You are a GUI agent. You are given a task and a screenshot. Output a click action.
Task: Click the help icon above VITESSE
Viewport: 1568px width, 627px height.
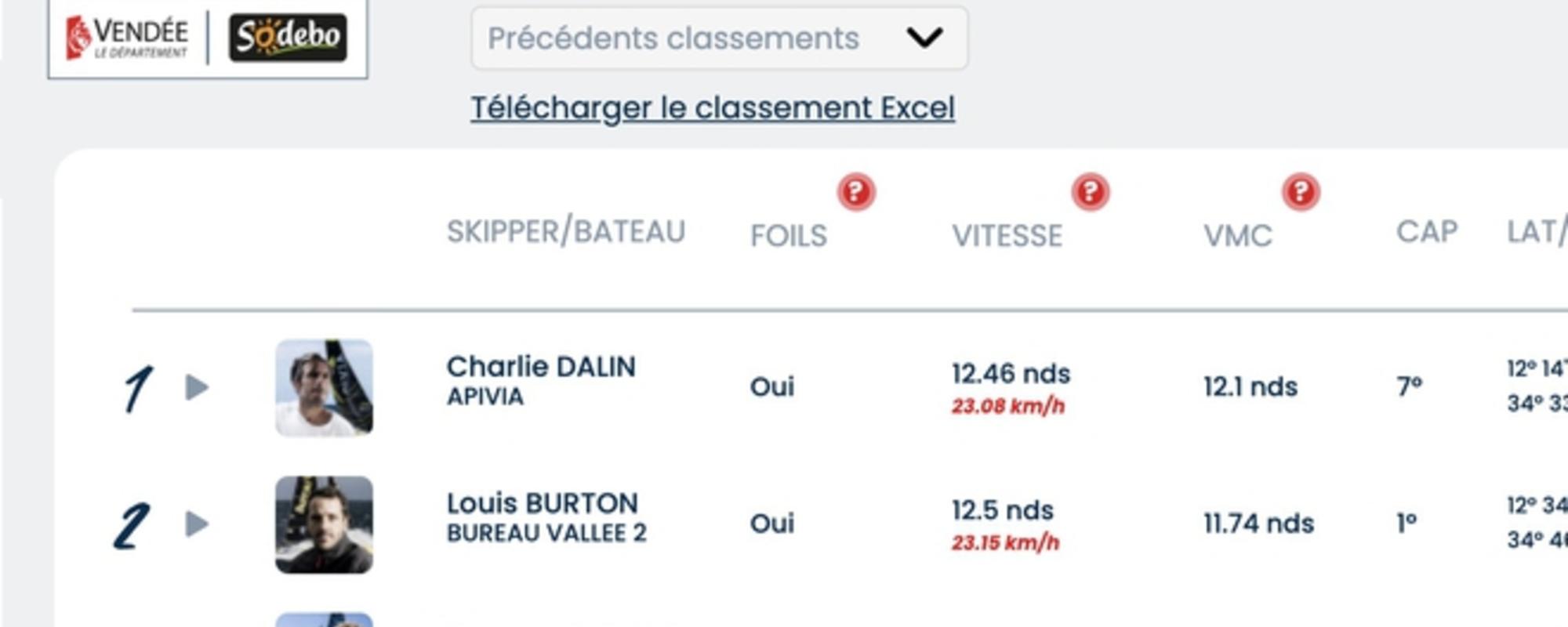(x=1091, y=192)
